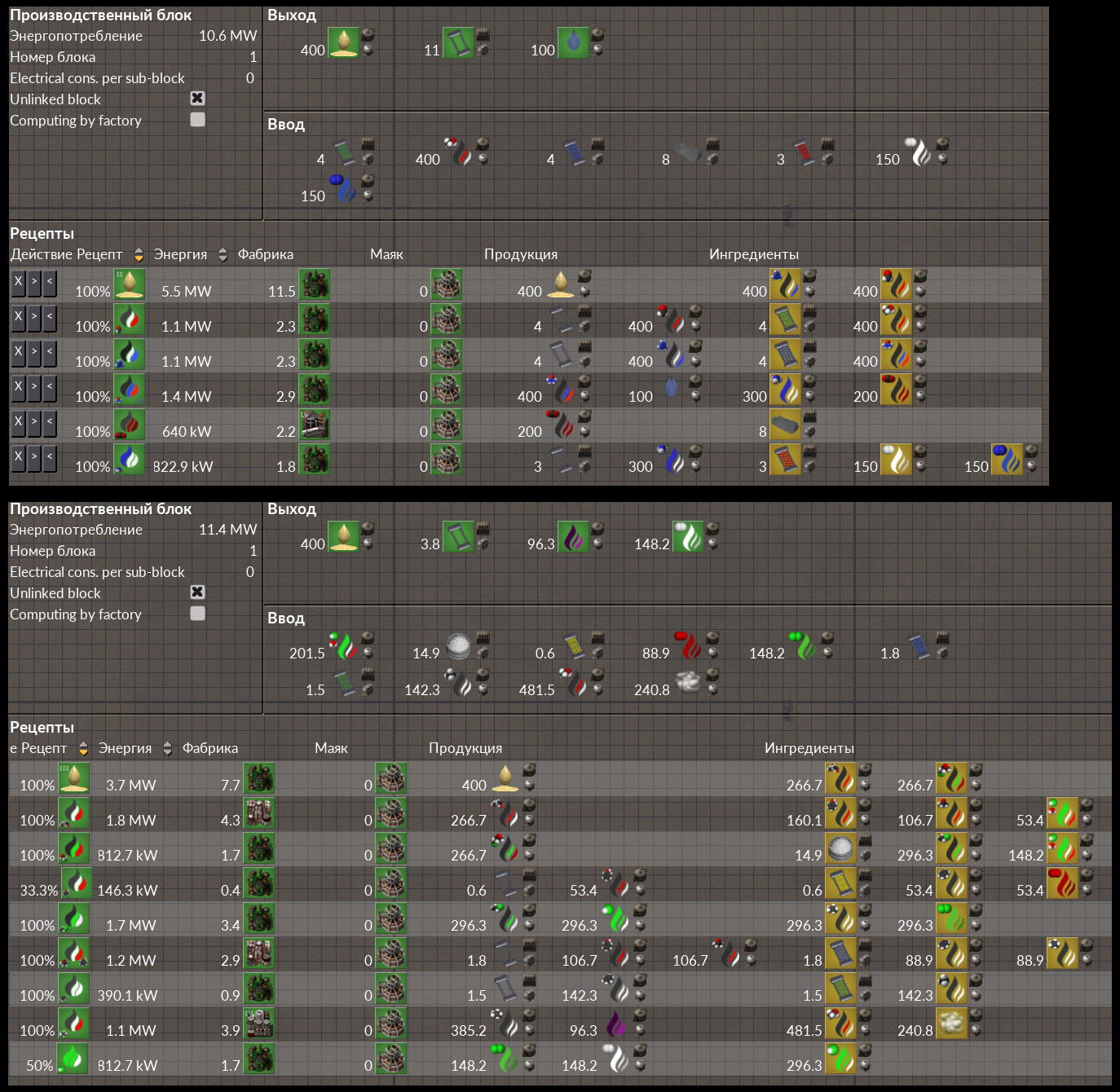Click the 96.3 purple fluid in lower Выход
The height and width of the screenshot is (1092, 1120).
[x=573, y=536]
